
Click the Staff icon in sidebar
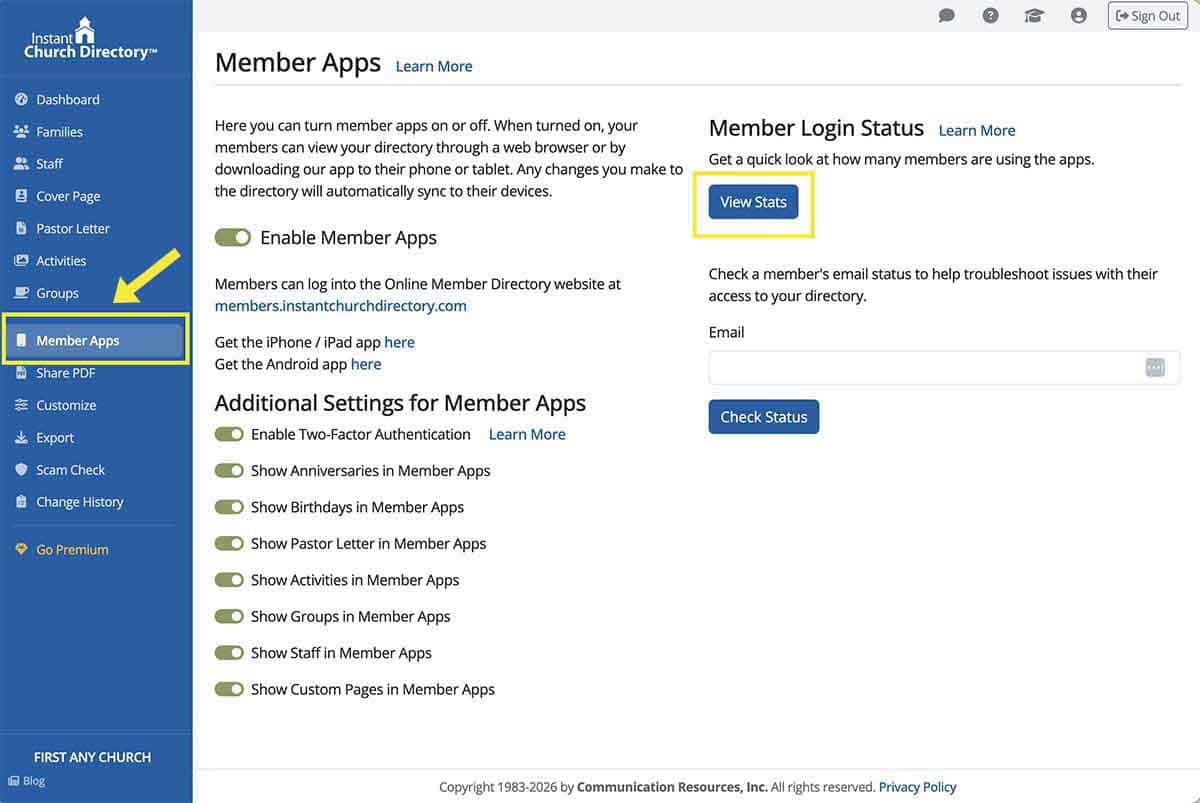(21, 163)
